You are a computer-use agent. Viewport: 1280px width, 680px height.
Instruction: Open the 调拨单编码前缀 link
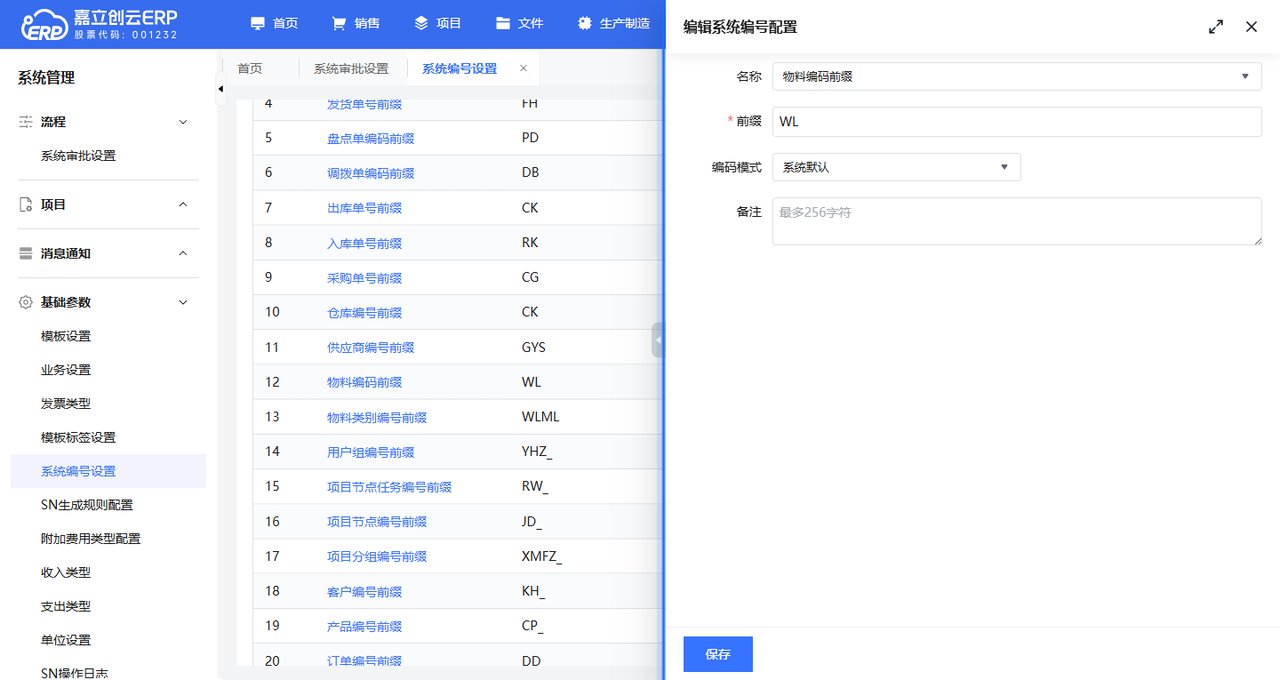370,173
